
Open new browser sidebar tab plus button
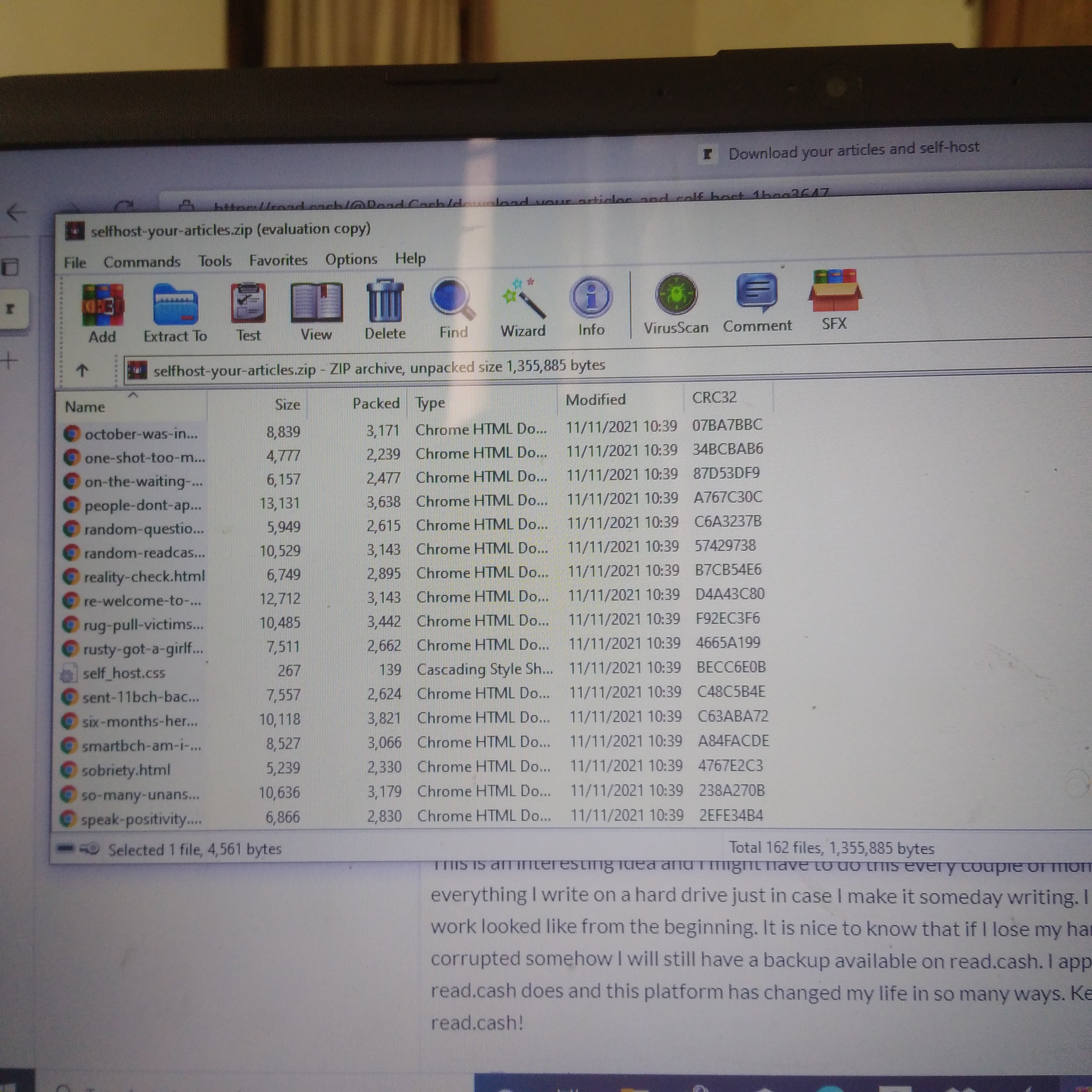tap(10, 360)
